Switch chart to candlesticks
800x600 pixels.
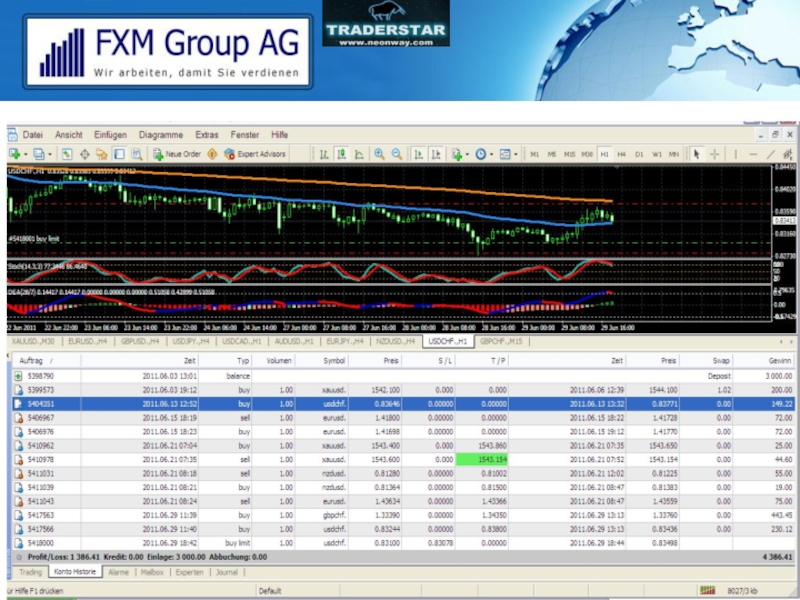tap(341, 154)
